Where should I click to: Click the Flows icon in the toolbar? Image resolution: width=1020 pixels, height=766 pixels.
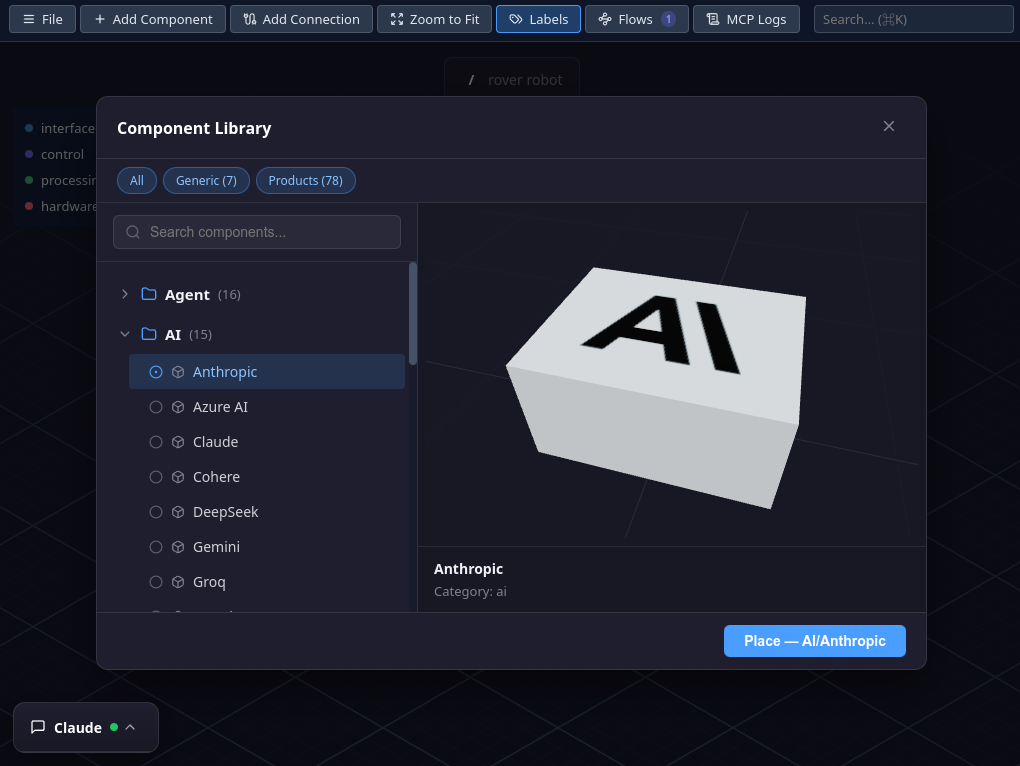pyautogui.click(x=607, y=18)
